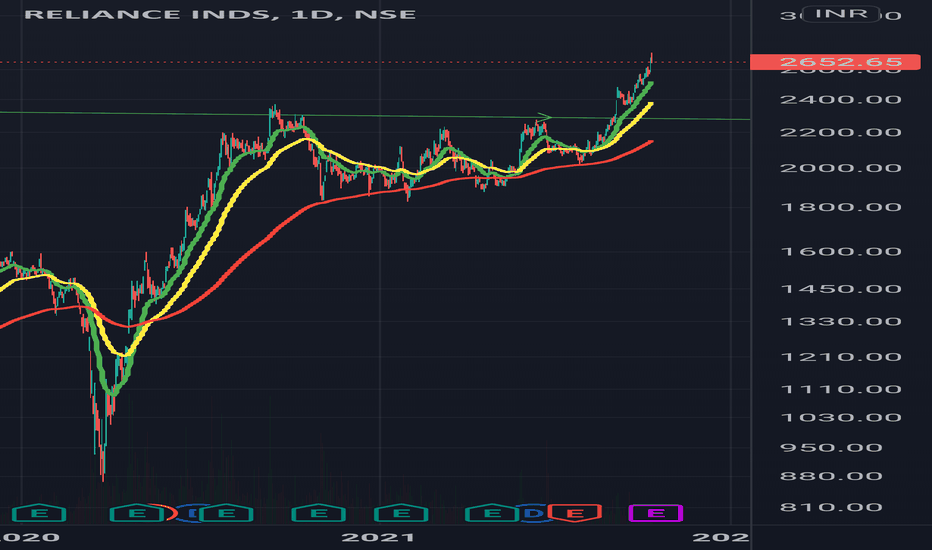Click the 2400.00 price axis label

coord(840,99)
